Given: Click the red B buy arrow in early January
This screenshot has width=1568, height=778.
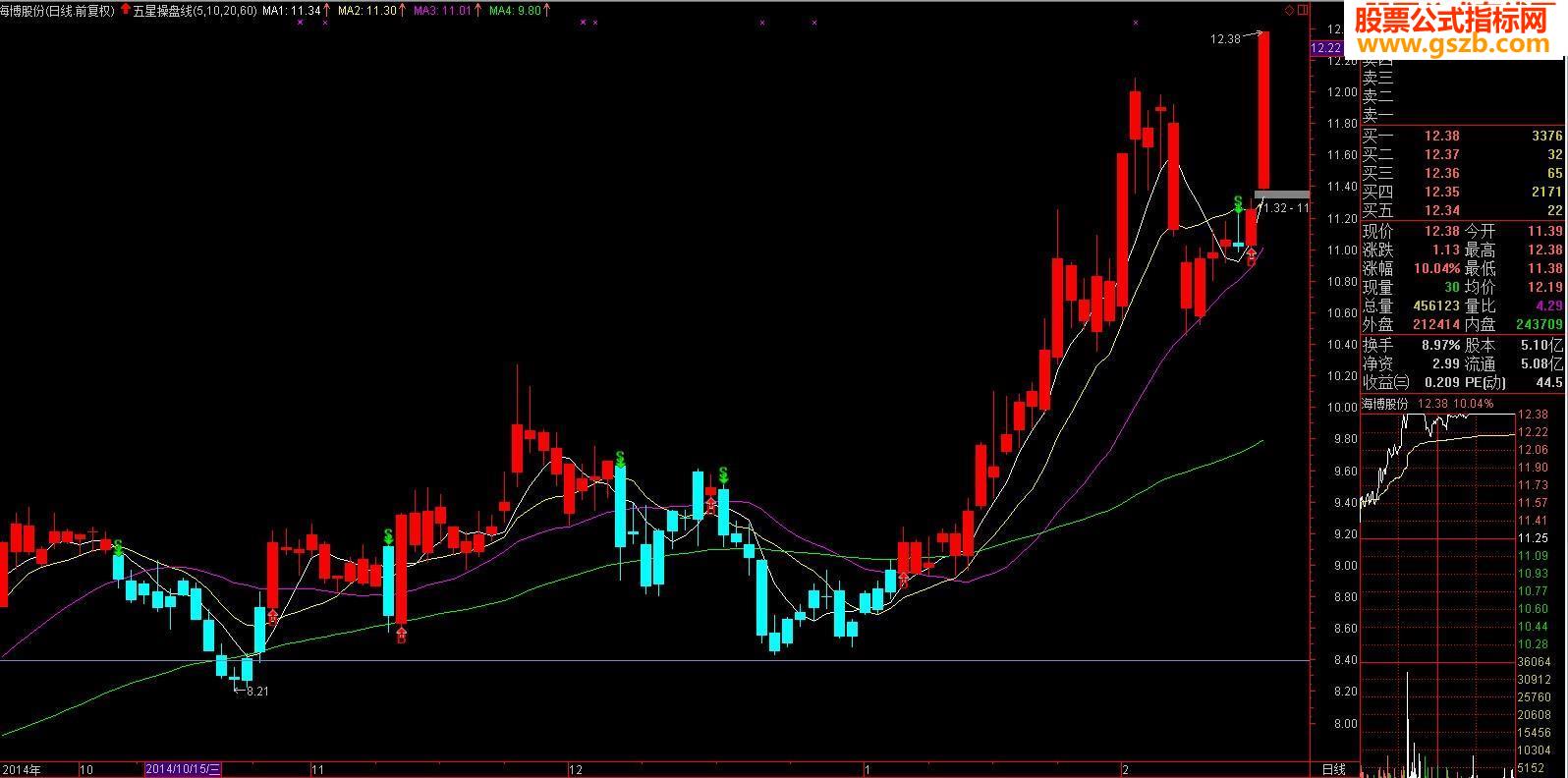Looking at the screenshot, I should (x=903, y=580).
